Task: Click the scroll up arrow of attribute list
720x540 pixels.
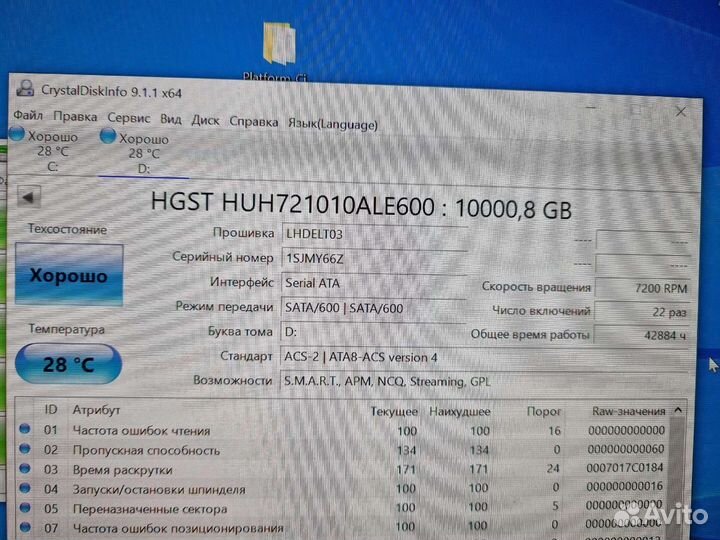Action: [678, 410]
